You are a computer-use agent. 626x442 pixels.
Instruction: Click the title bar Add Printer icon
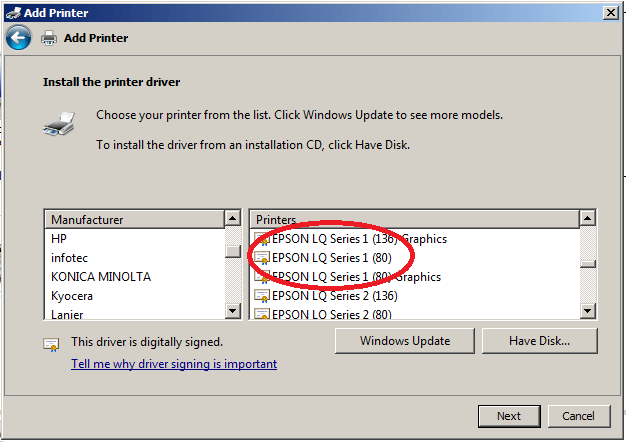coord(14,13)
